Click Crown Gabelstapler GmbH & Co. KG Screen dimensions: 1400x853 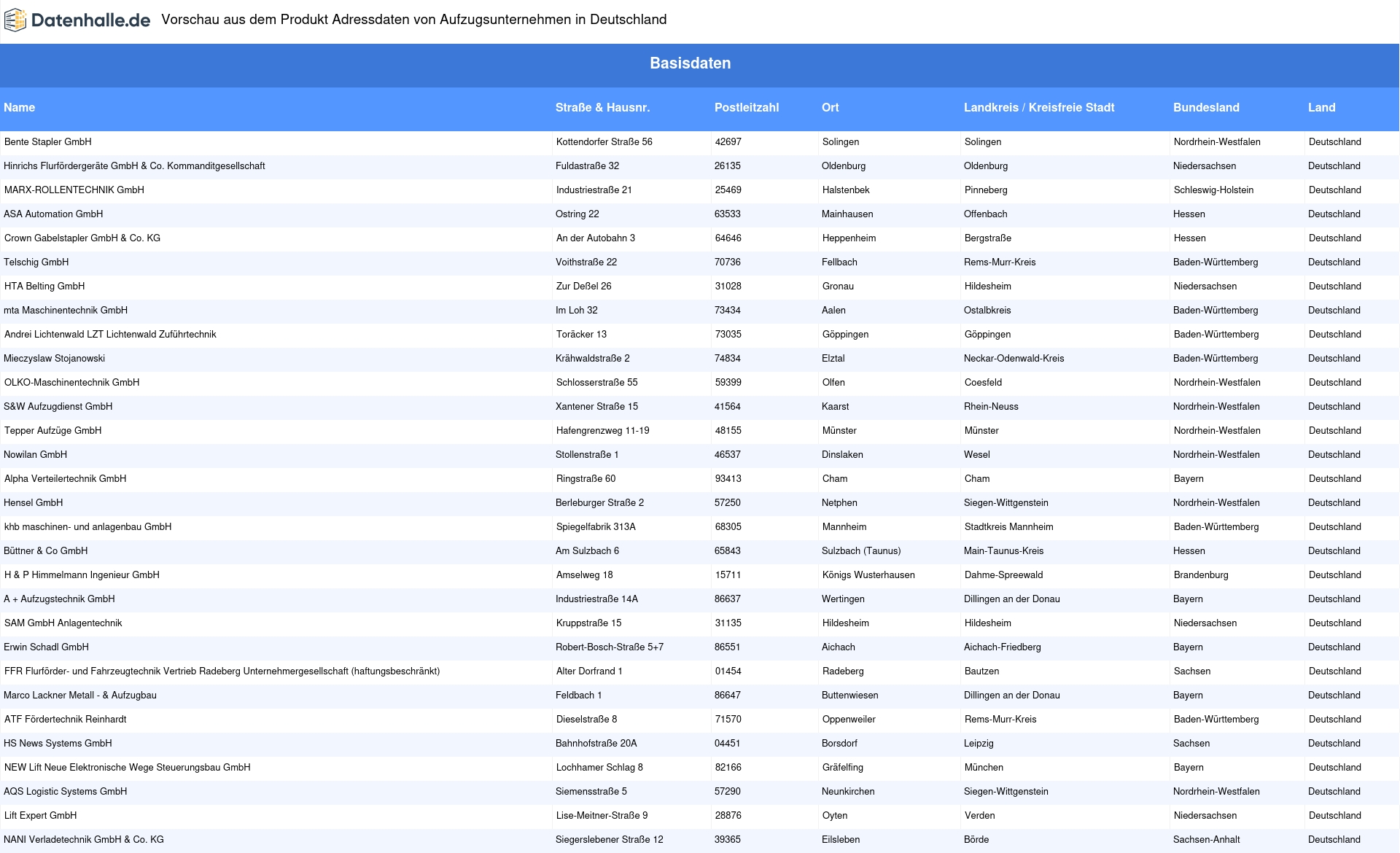82,238
